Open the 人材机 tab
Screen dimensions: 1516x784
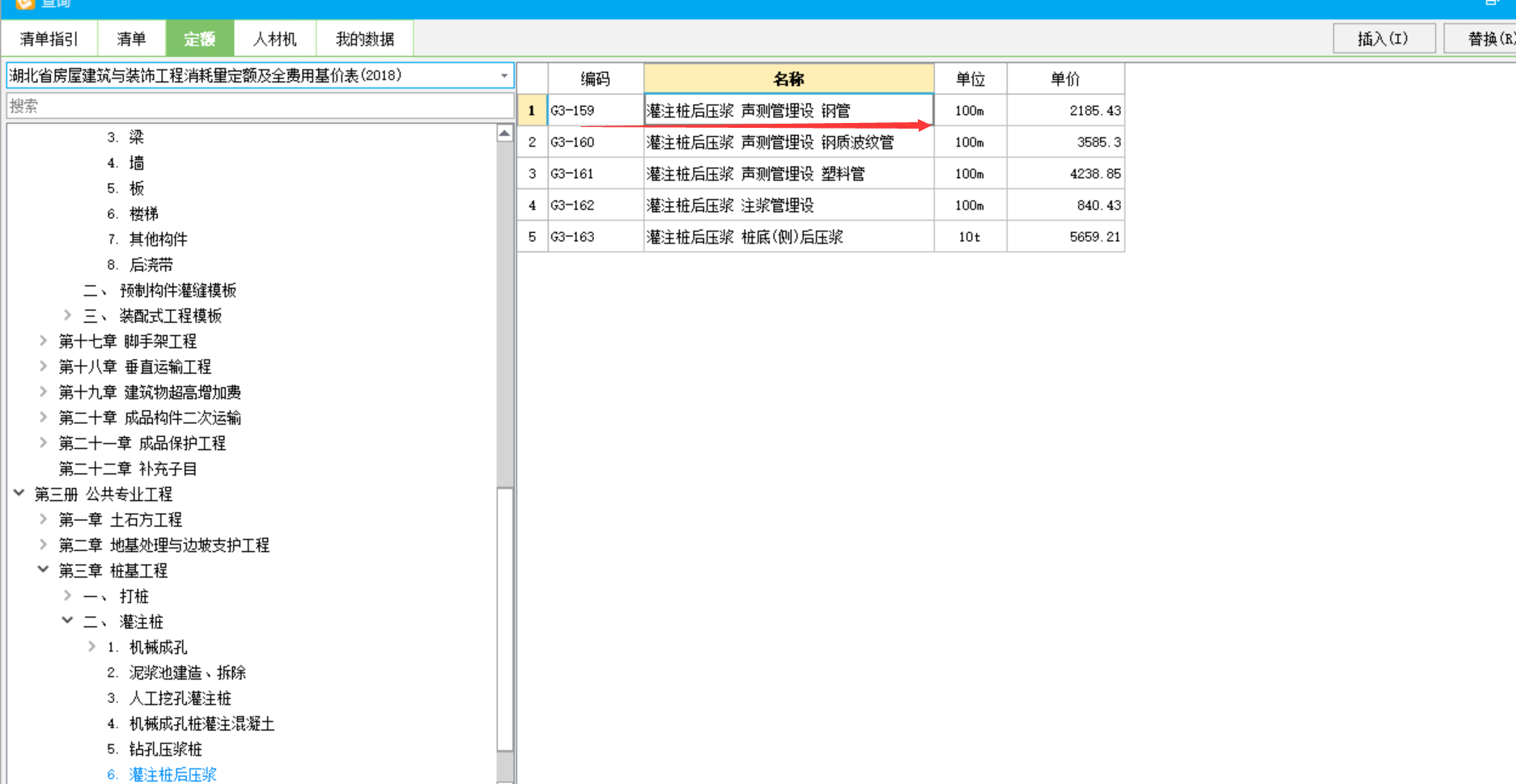pos(275,39)
